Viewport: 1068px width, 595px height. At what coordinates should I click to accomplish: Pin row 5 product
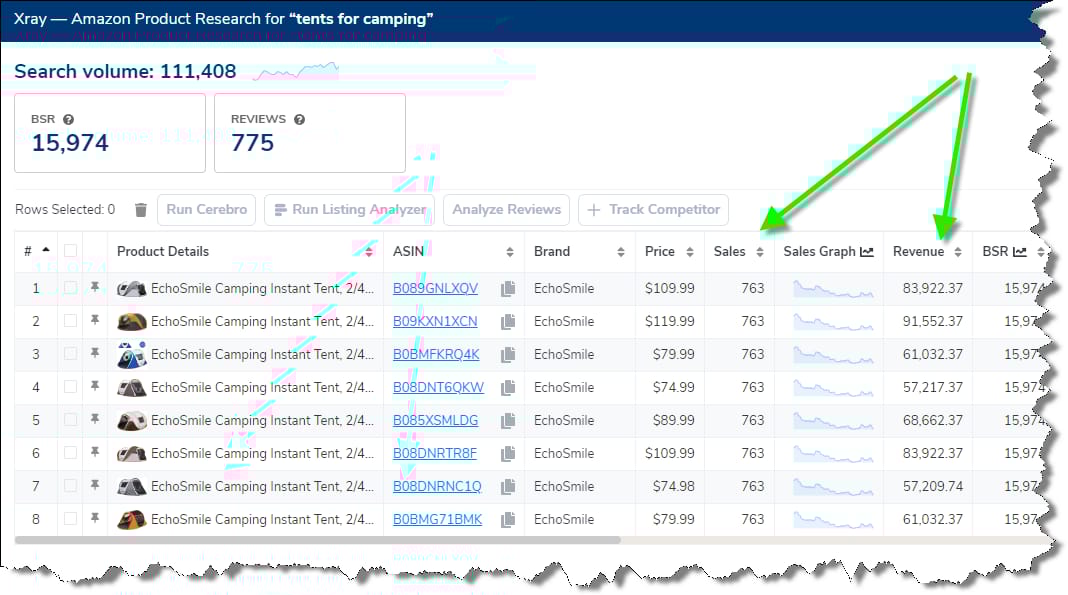[x=95, y=419]
